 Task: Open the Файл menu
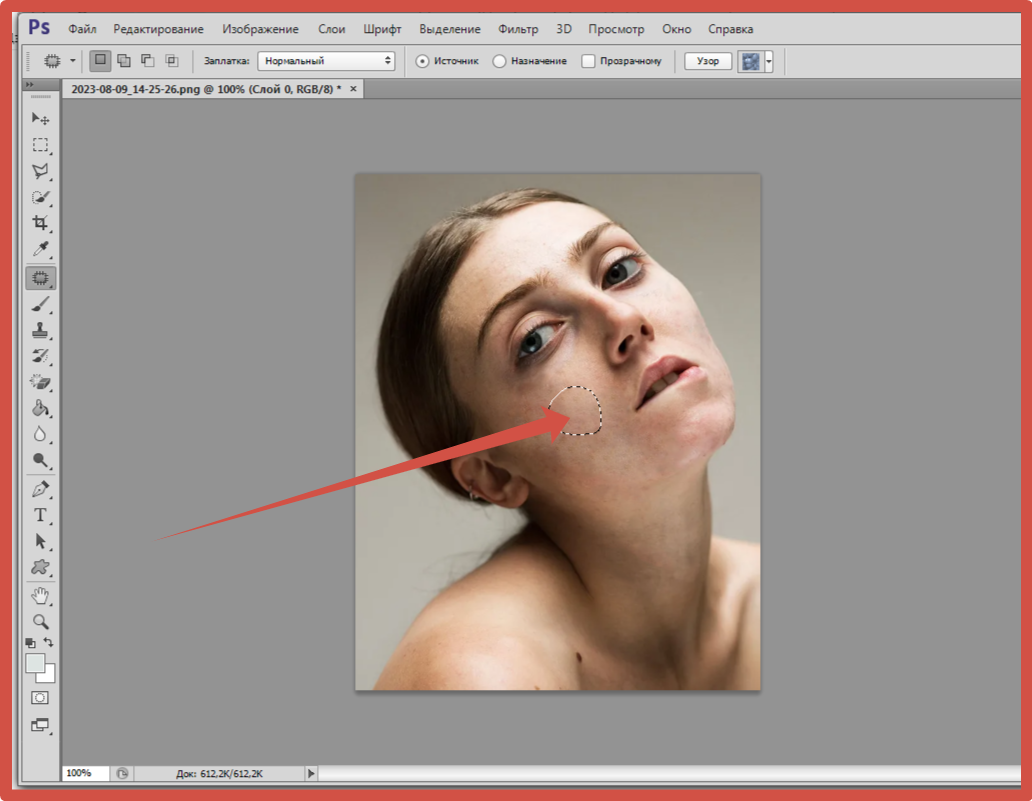[x=82, y=29]
